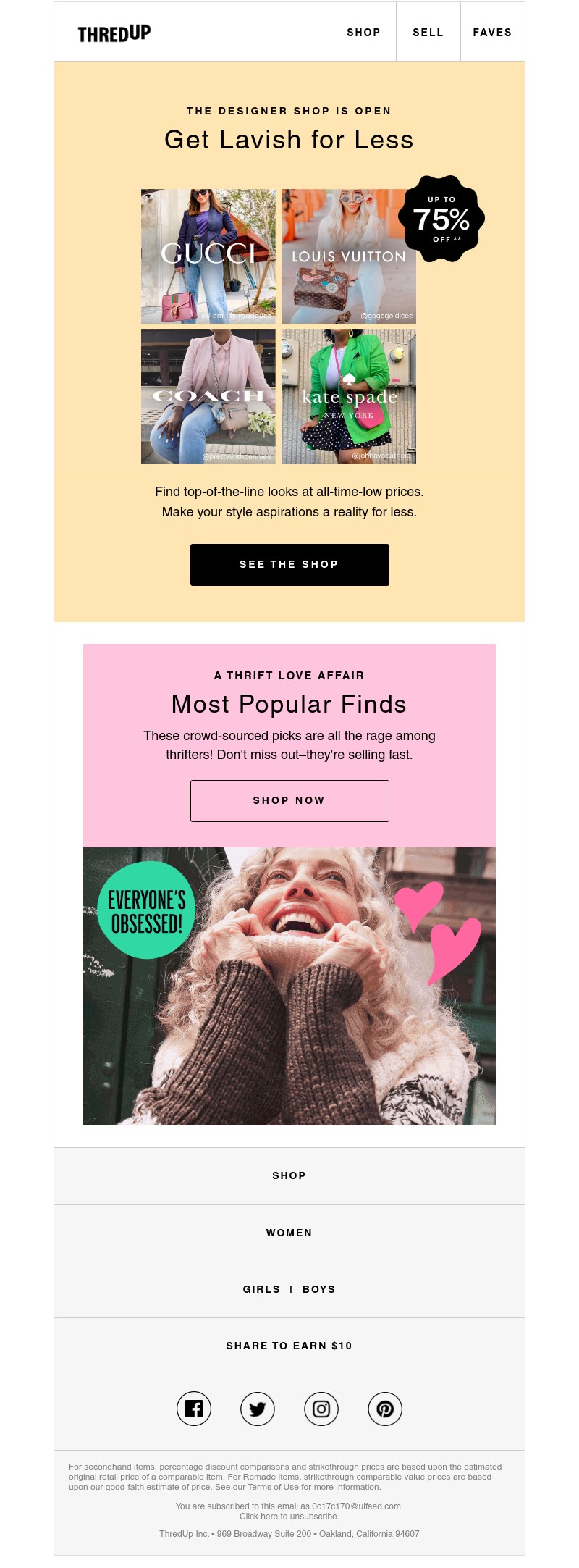The height and width of the screenshot is (1568, 579).
Task: Open the Twitter bird icon
Action: (258, 1409)
